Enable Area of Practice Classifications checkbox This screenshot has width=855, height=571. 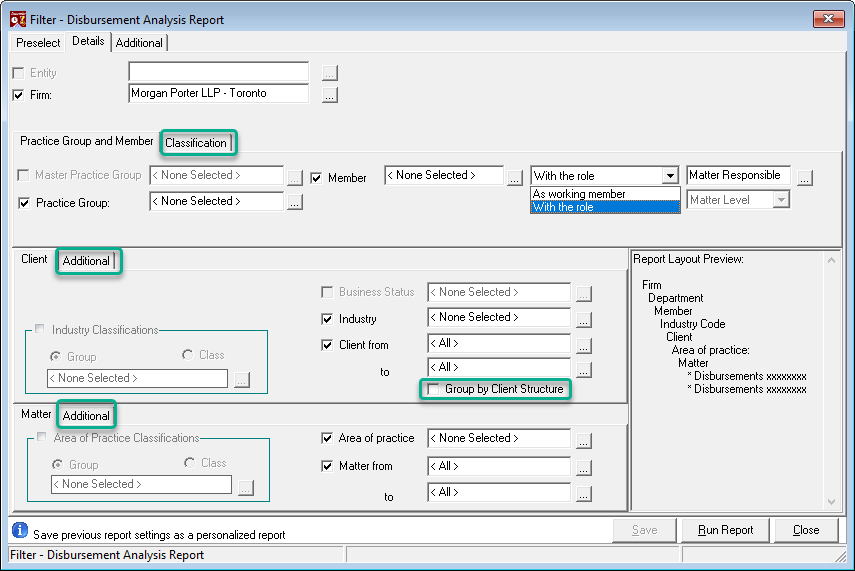tap(41, 436)
